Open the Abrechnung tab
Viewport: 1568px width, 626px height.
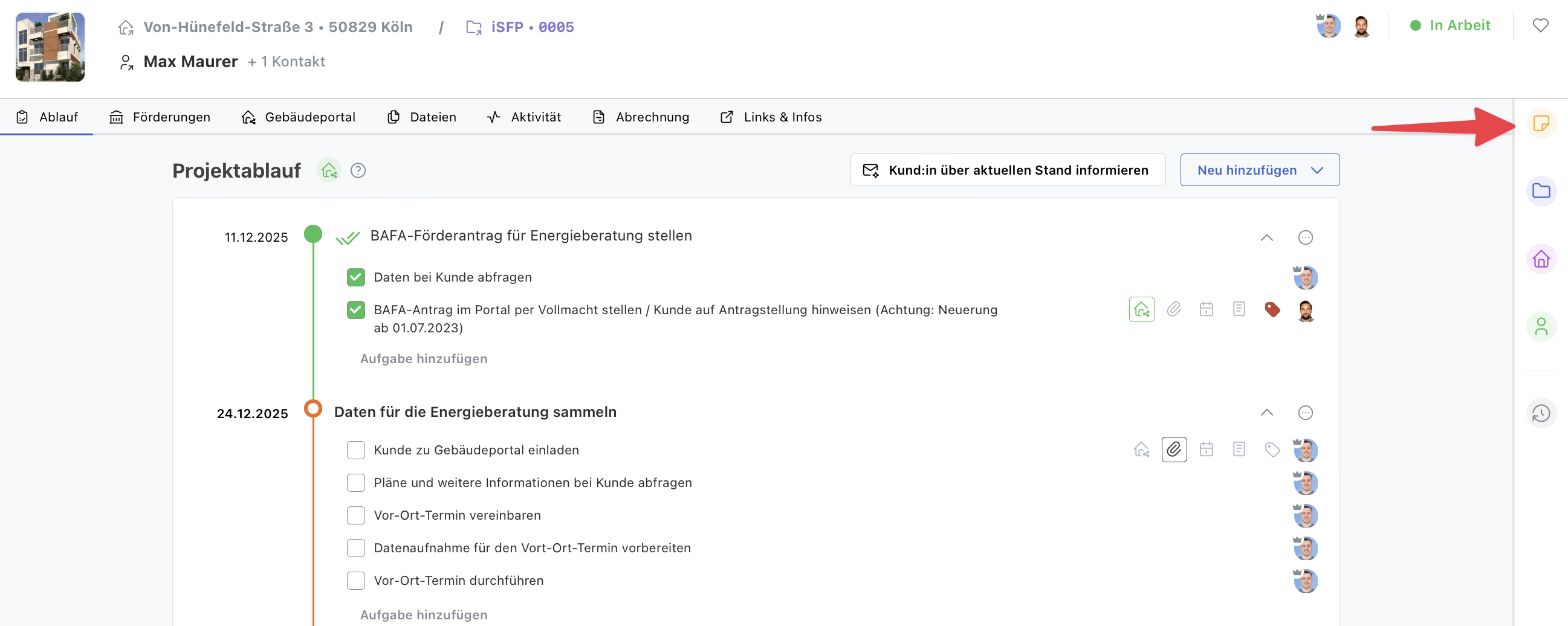click(x=640, y=117)
